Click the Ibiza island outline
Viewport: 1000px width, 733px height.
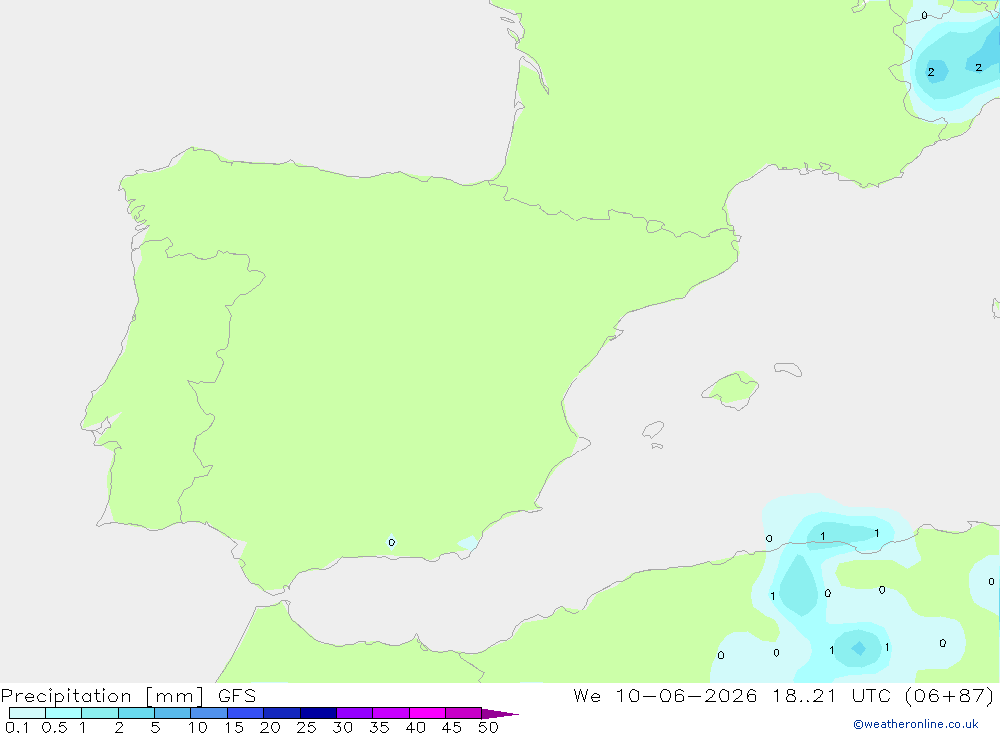pyautogui.click(x=653, y=429)
